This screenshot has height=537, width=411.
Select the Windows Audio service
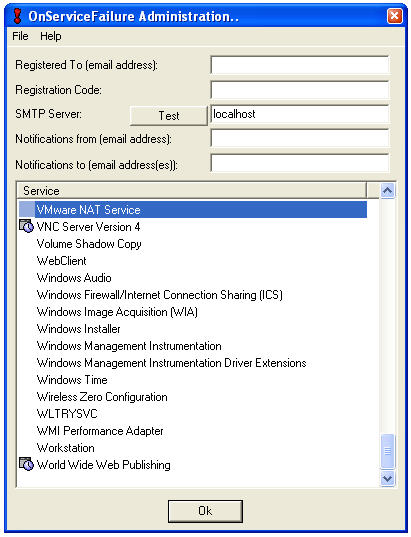[74, 278]
